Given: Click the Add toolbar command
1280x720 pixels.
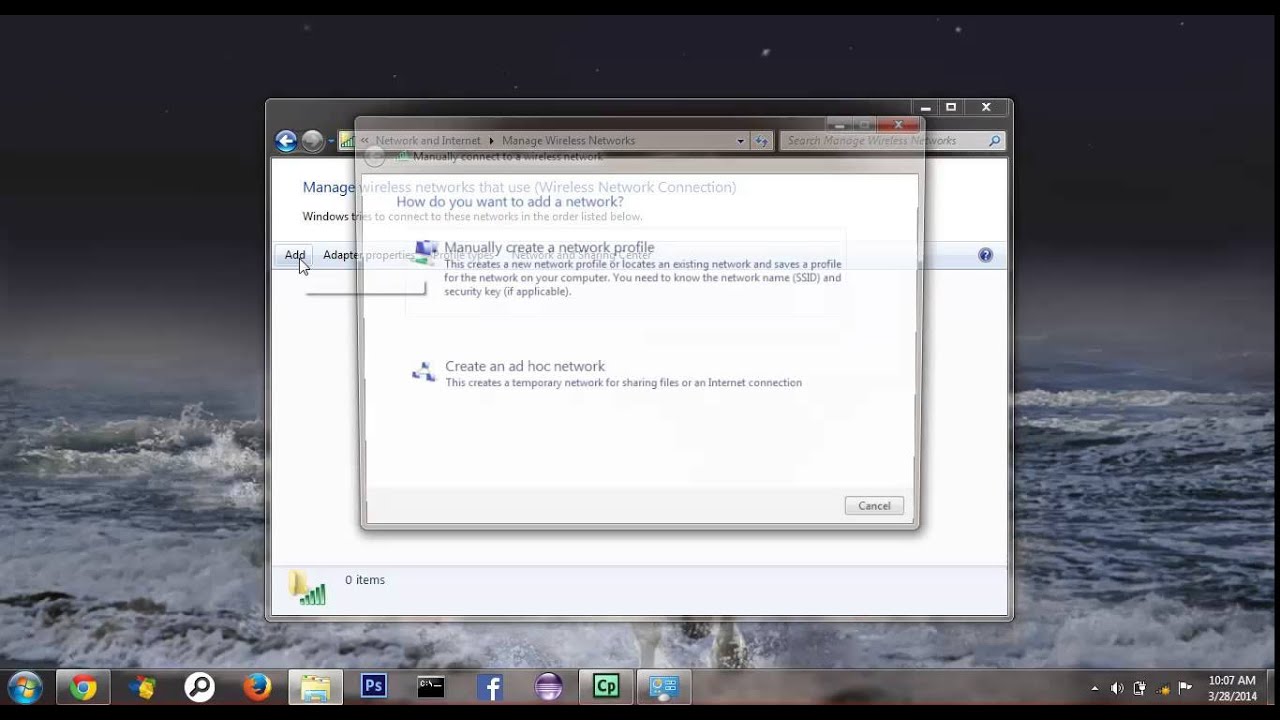Looking at the screenshot, I should [295, 255].
